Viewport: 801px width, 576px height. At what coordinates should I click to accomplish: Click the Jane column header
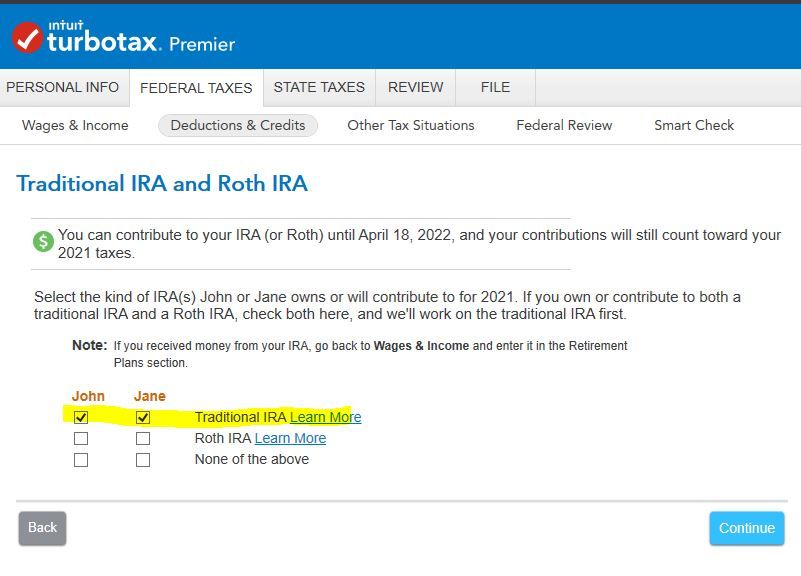(150, 396)
